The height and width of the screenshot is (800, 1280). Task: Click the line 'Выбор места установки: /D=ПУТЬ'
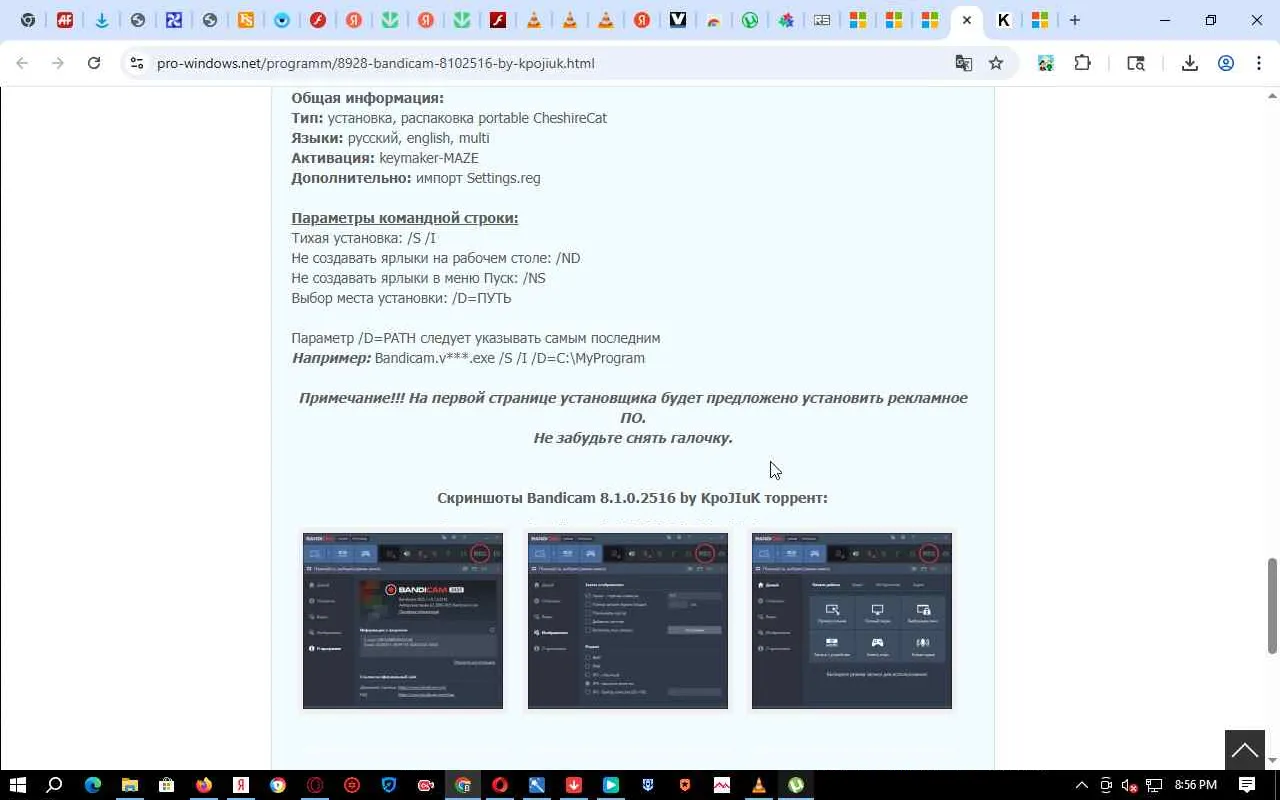coord(401,298)
